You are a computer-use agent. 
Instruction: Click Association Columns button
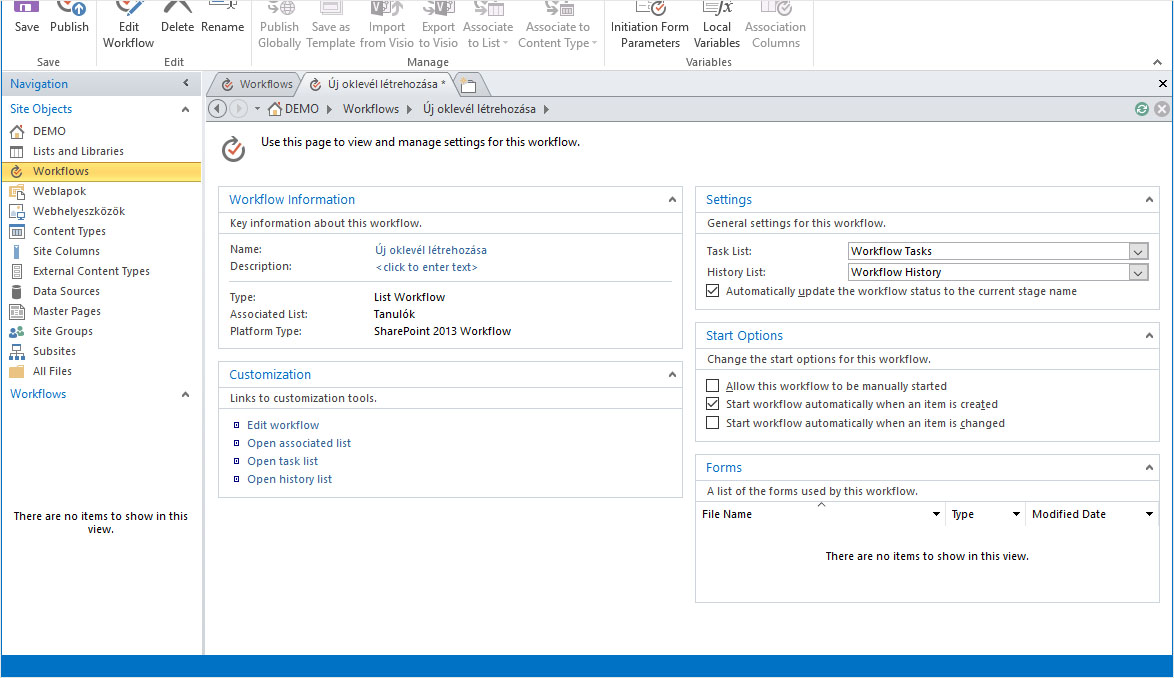coord(775,25)
